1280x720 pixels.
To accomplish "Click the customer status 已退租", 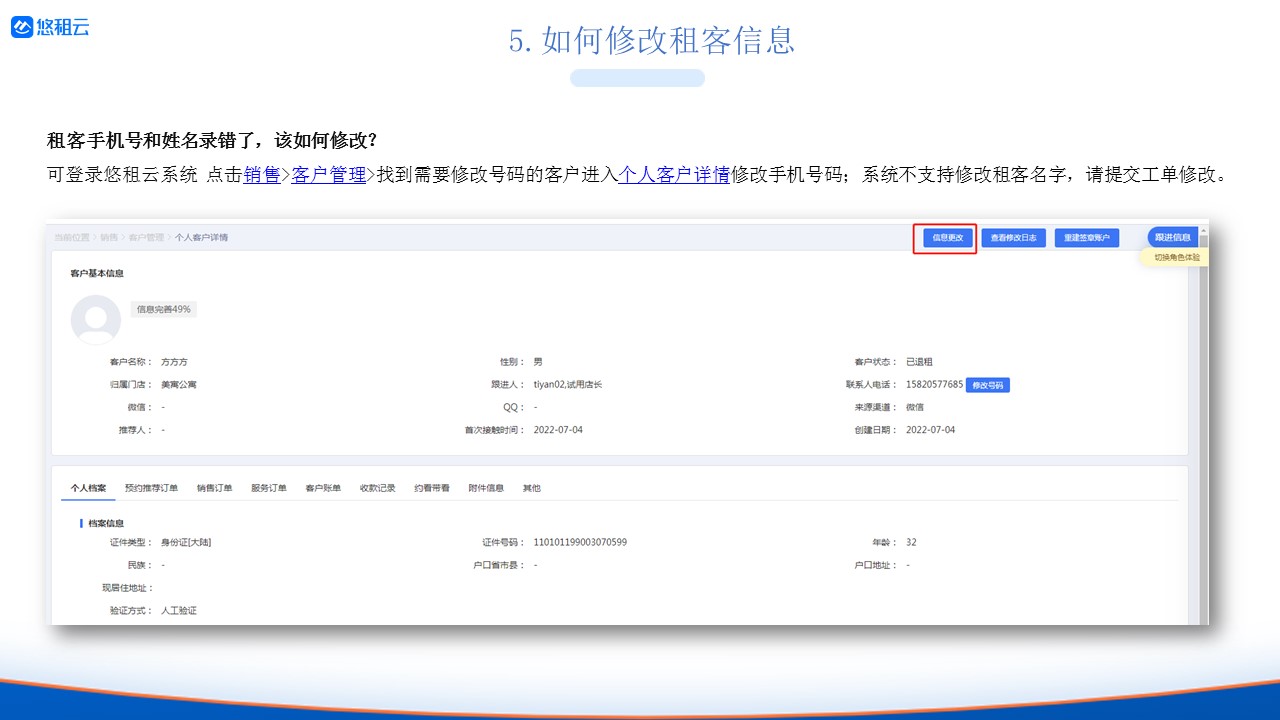I will [919, 362].
